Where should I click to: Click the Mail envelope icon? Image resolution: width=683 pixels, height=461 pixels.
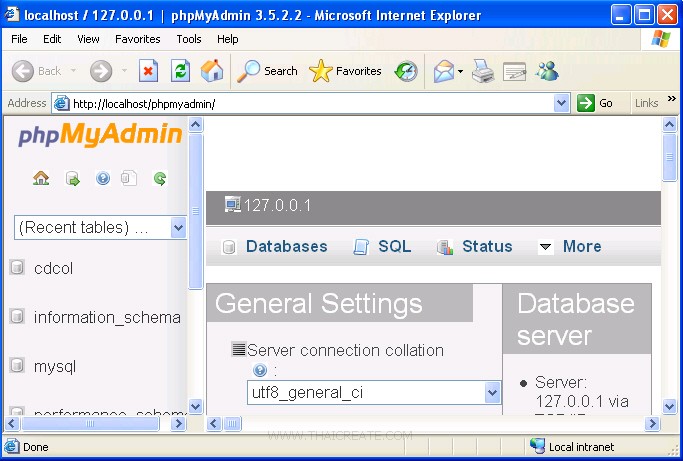(x=444, y=71)
